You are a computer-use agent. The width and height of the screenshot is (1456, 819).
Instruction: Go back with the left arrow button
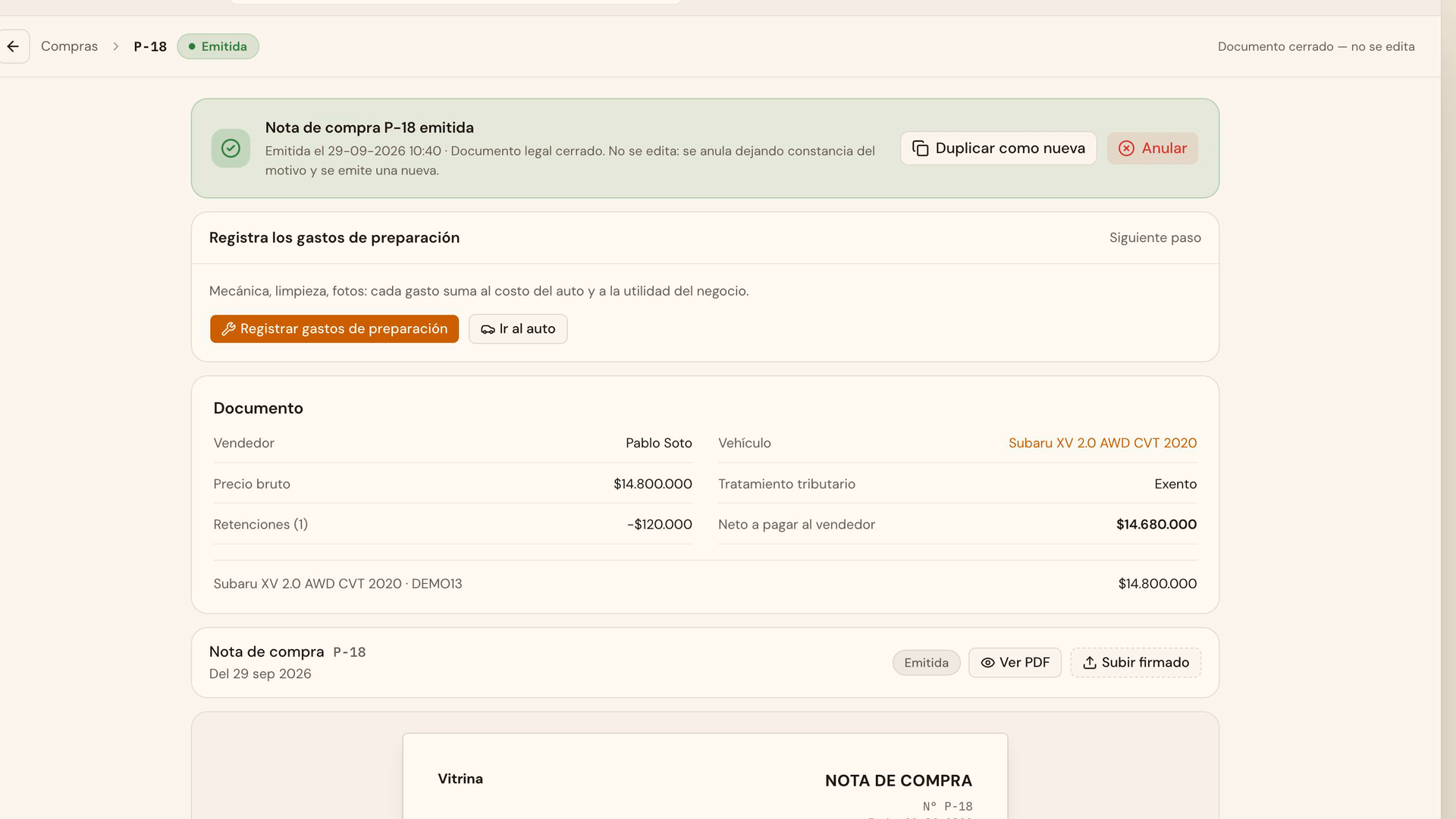tap(13, 46)
